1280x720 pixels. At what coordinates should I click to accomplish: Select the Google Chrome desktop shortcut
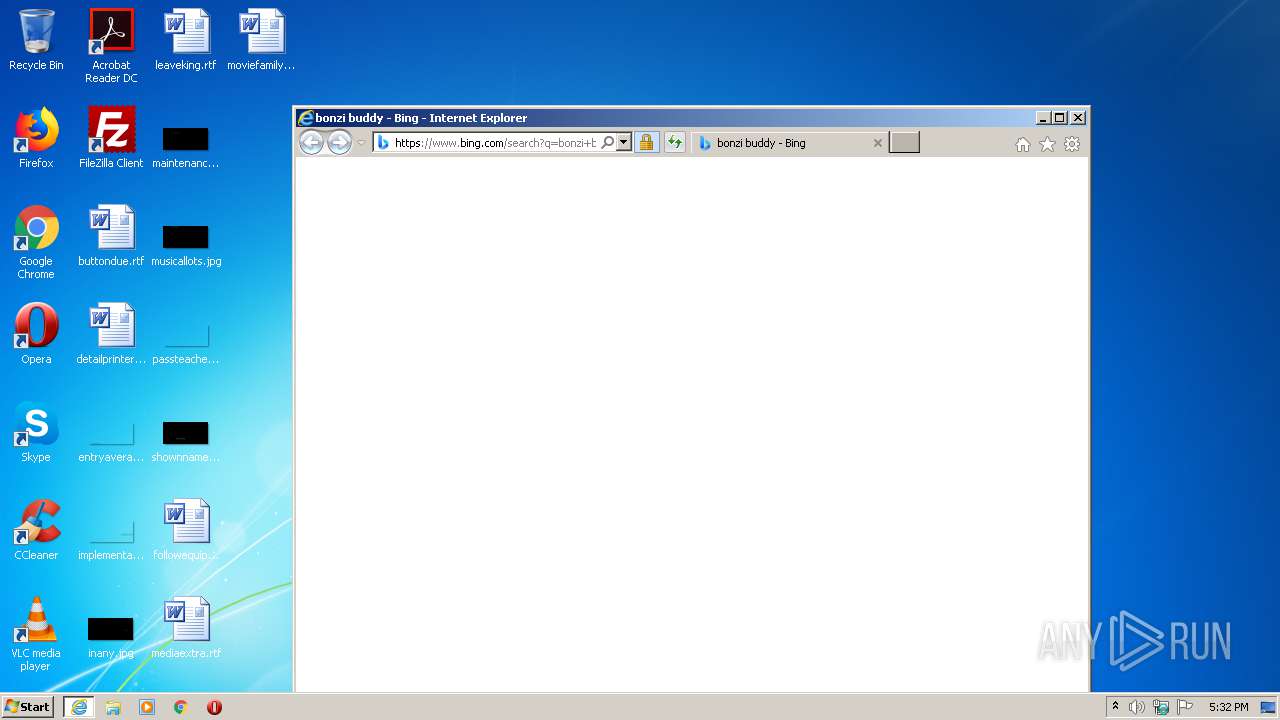(x=36, y=242)
